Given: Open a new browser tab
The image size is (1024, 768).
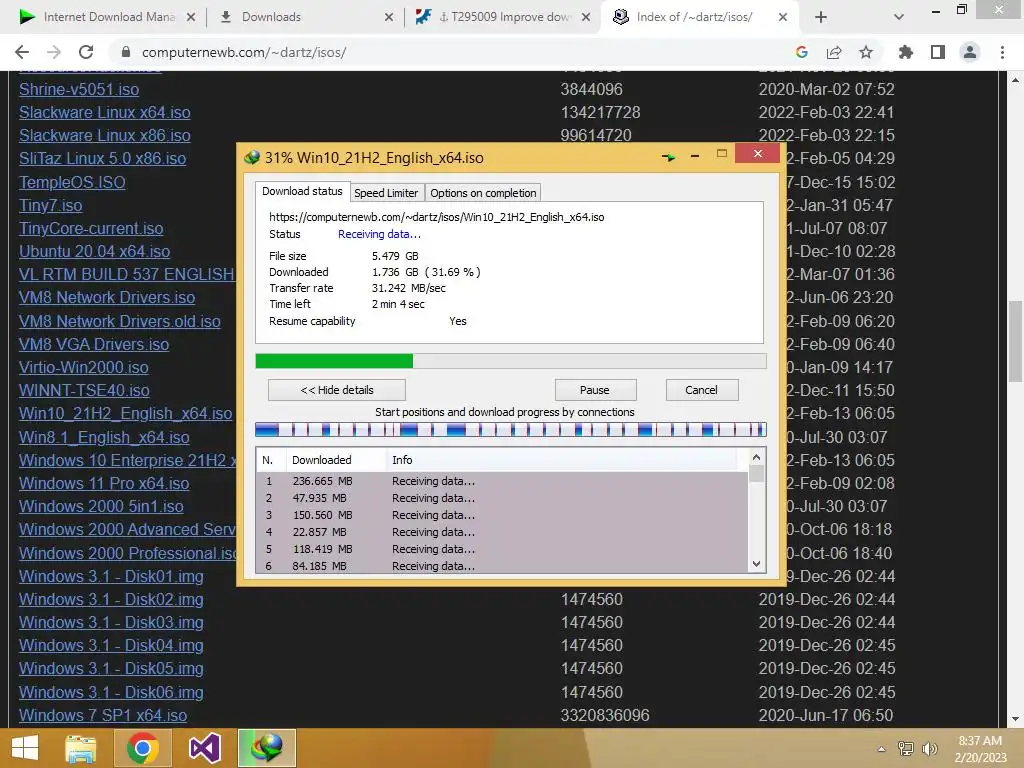Looking at the screenshot, I should pos(821,17).
